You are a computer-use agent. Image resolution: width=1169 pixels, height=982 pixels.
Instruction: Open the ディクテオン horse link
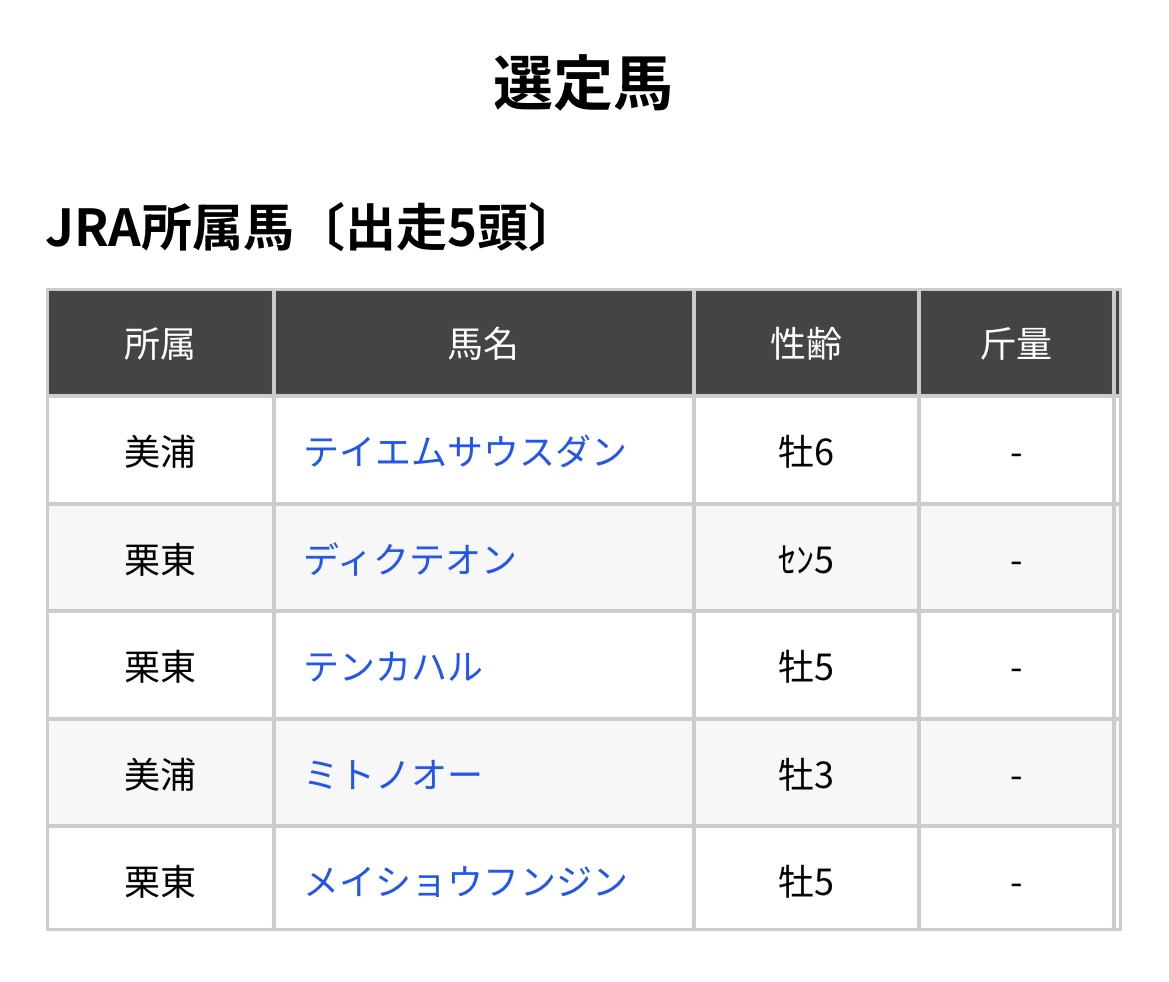pos(410,559)
